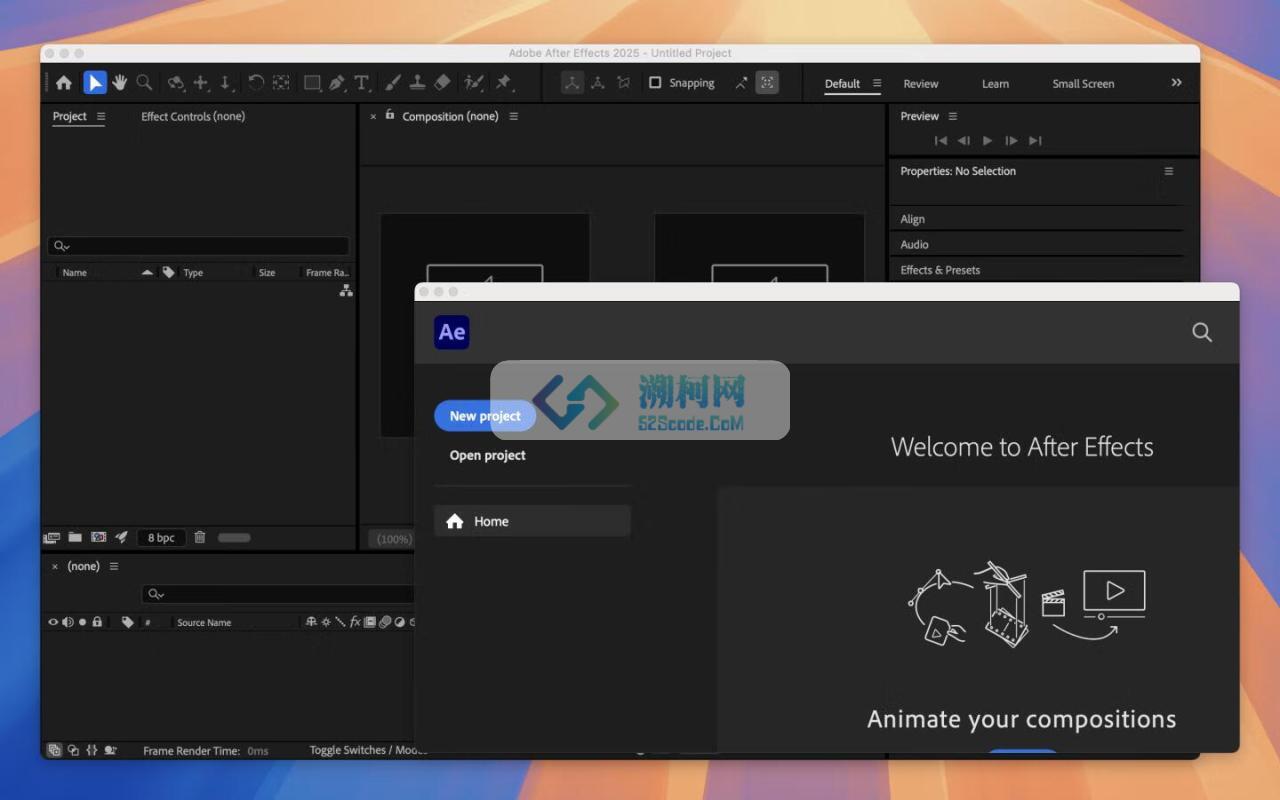
Task: Open the Composition panel menu
Action: click(514, 116)
